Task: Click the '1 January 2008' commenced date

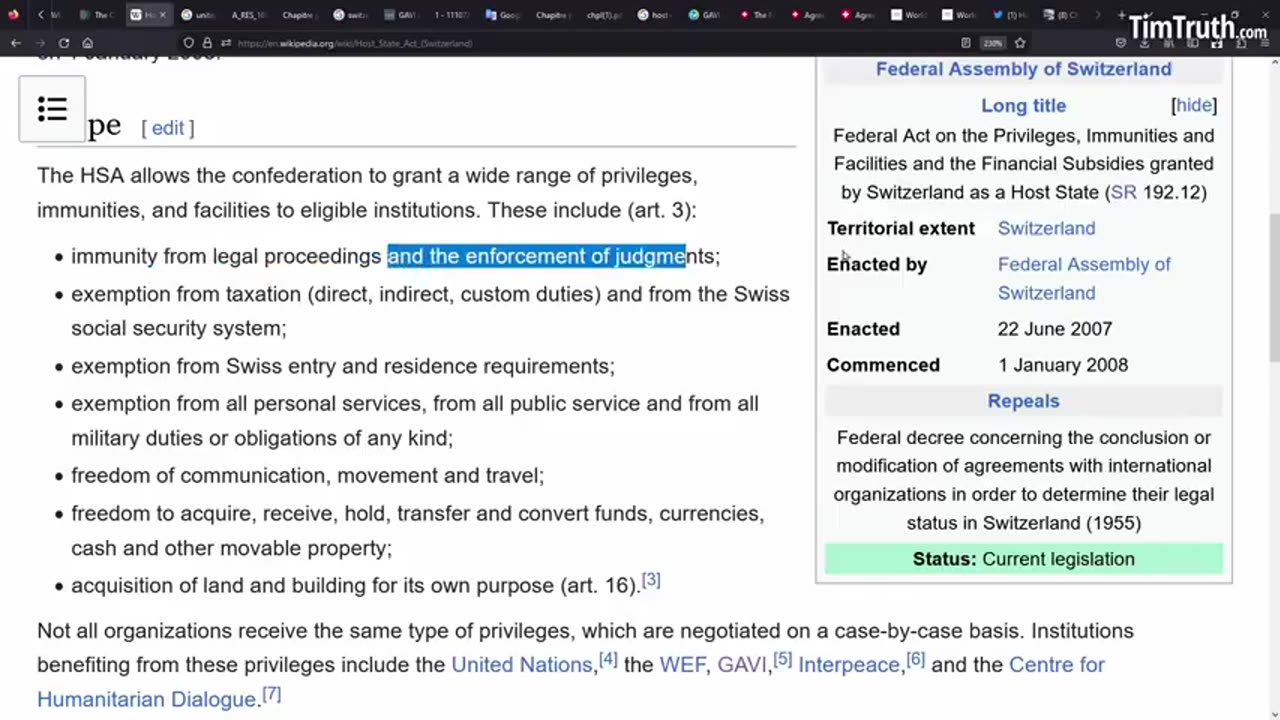Action: tap(1063, 365)
